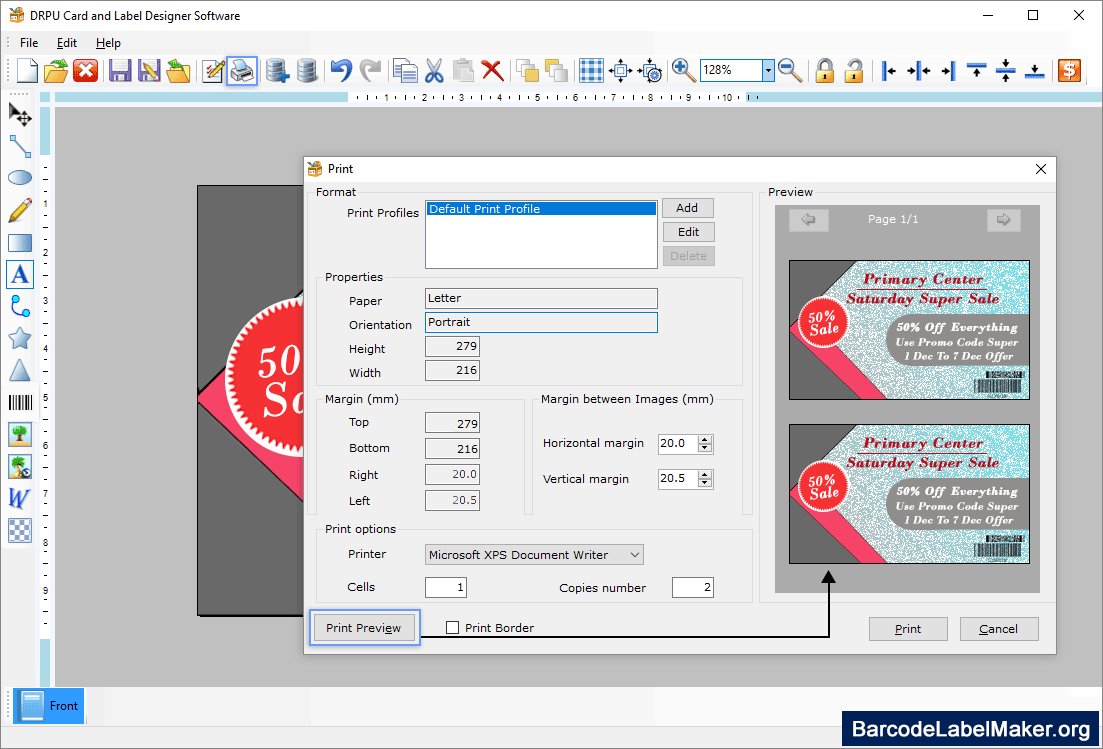Viewport: 1103px width, 749px height.
Task: Select the Line drawing tool
Action: [x=20, y=146]
